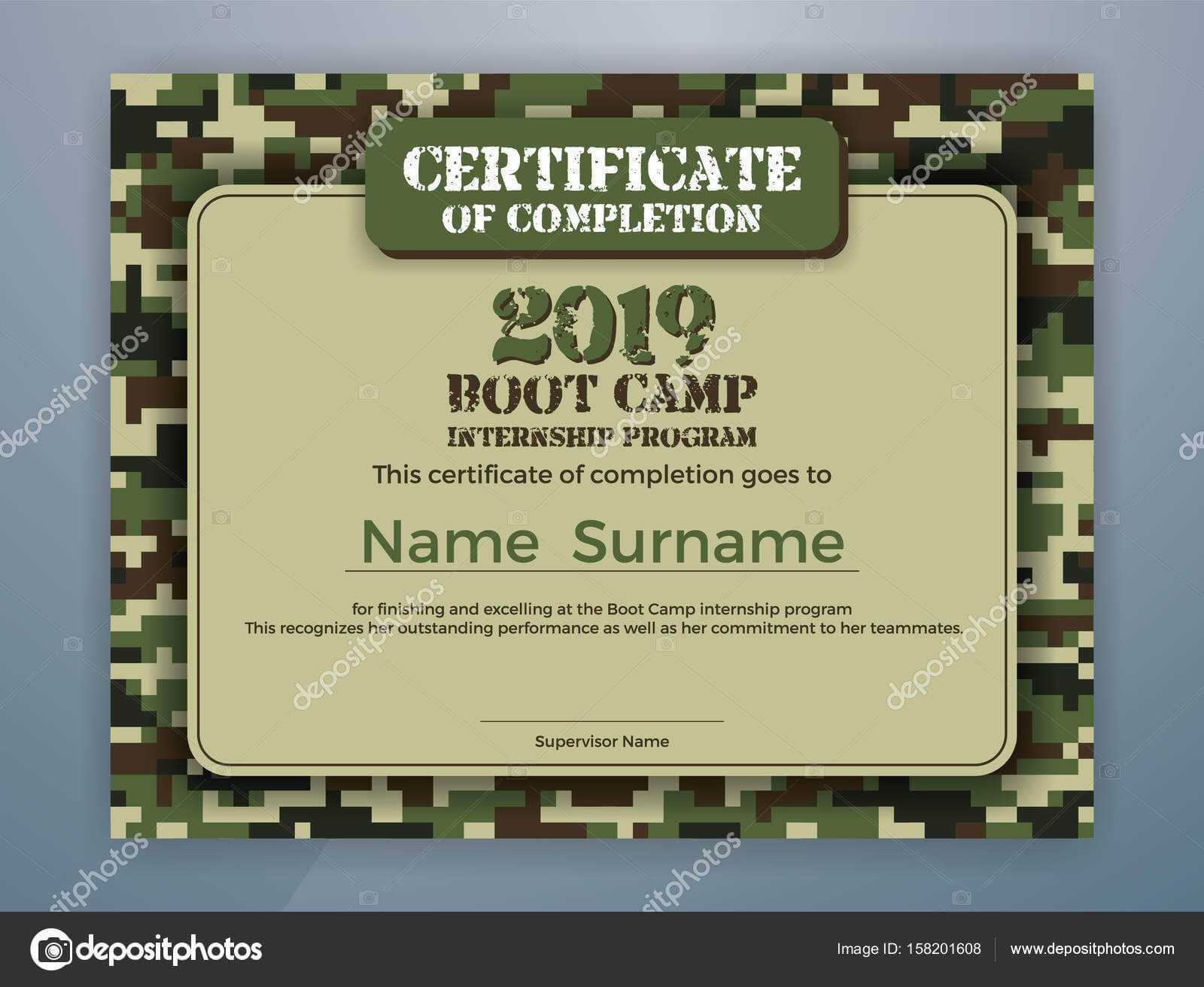The image size is (1204, 987).
Task: Click the Name Surname placeholder field
Action: 602,542
